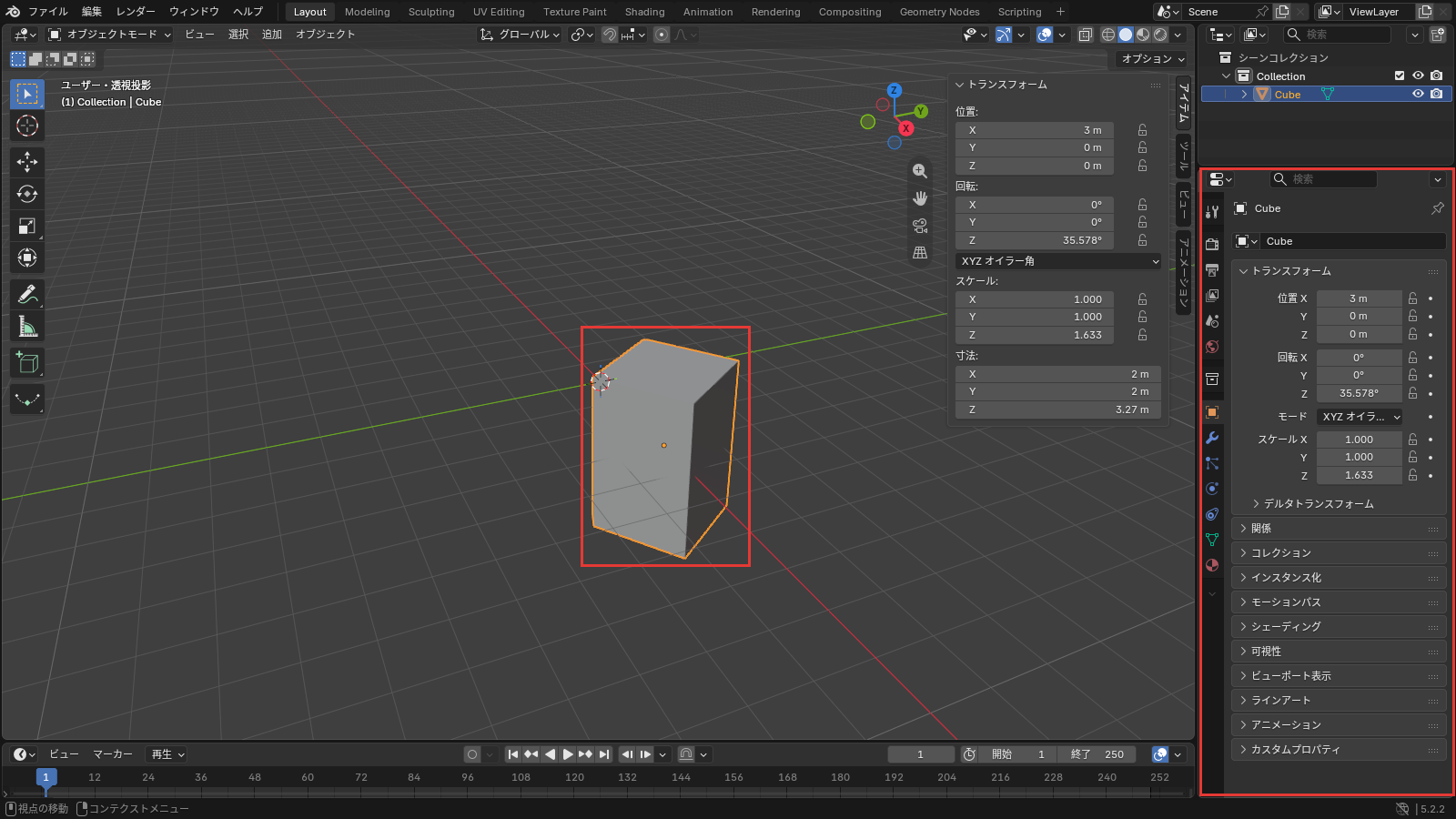Select the Add Cube tool
Viewport: 1456px width, 819px height.
point(27,363)
